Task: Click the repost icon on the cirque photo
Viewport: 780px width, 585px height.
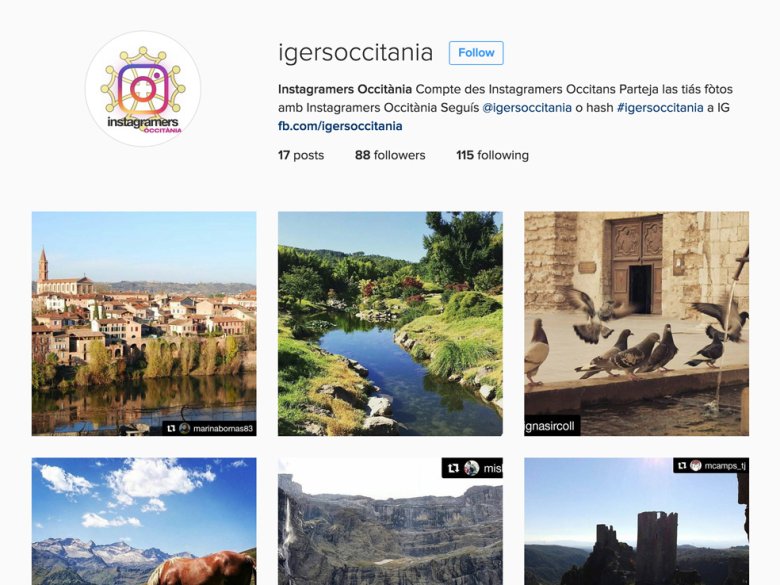Action: [453, 468]
